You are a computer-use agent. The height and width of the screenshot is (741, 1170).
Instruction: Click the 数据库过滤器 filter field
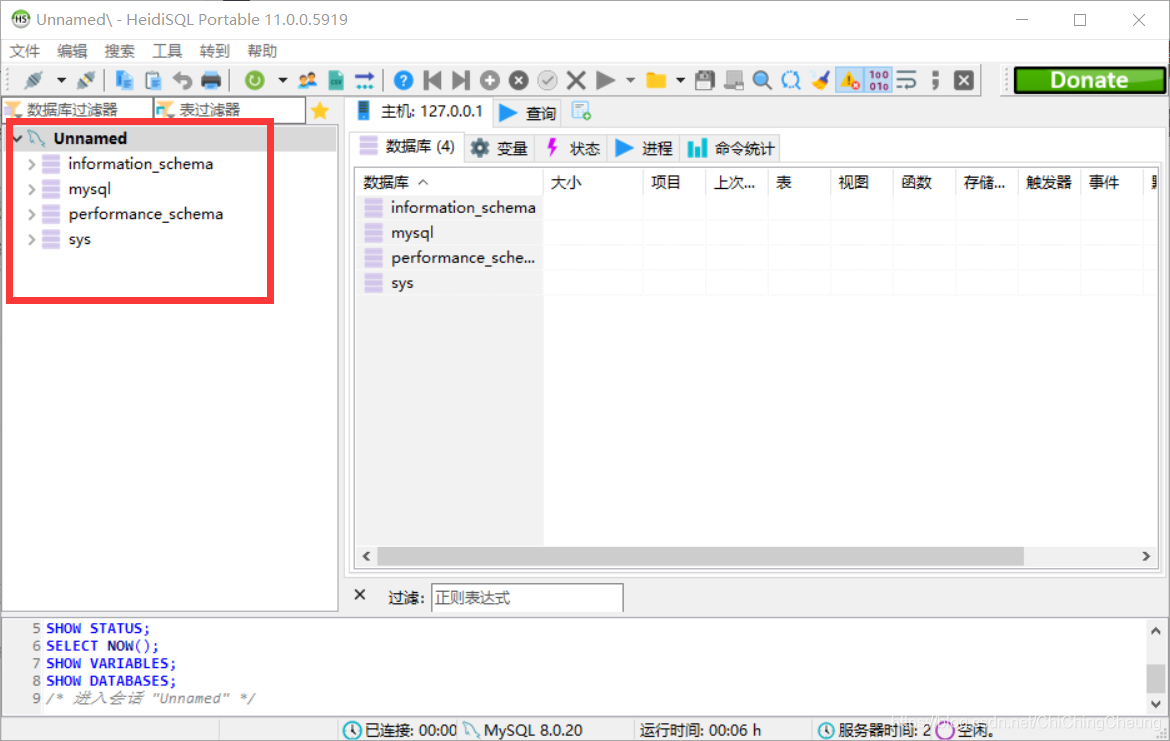pyautogui.click(x=78, y=110)
